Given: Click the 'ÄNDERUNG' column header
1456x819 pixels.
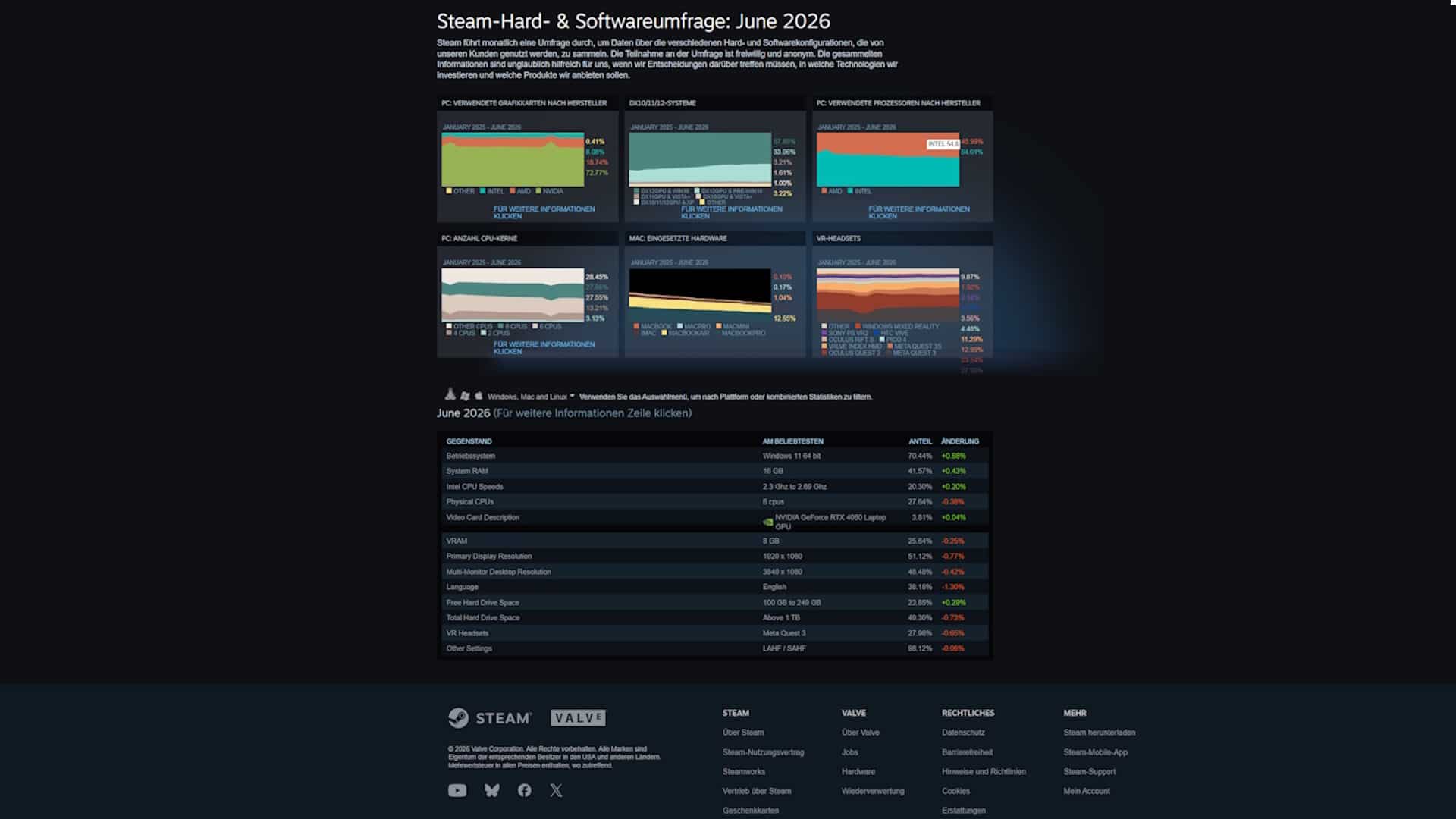Looking at the screenshot, I should pyautogui.click(x=959, y=441).
